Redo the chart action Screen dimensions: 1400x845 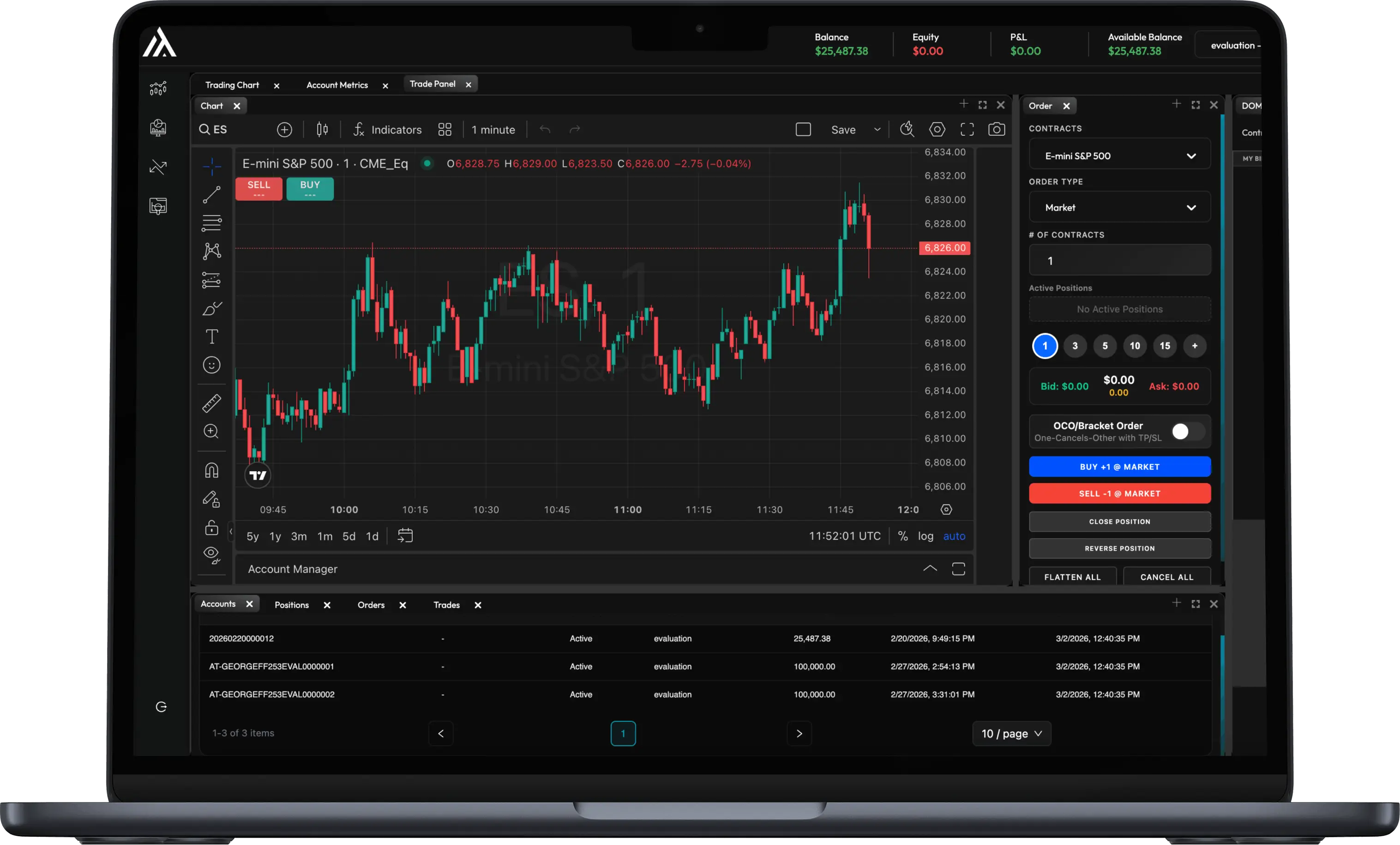[575, 130]
